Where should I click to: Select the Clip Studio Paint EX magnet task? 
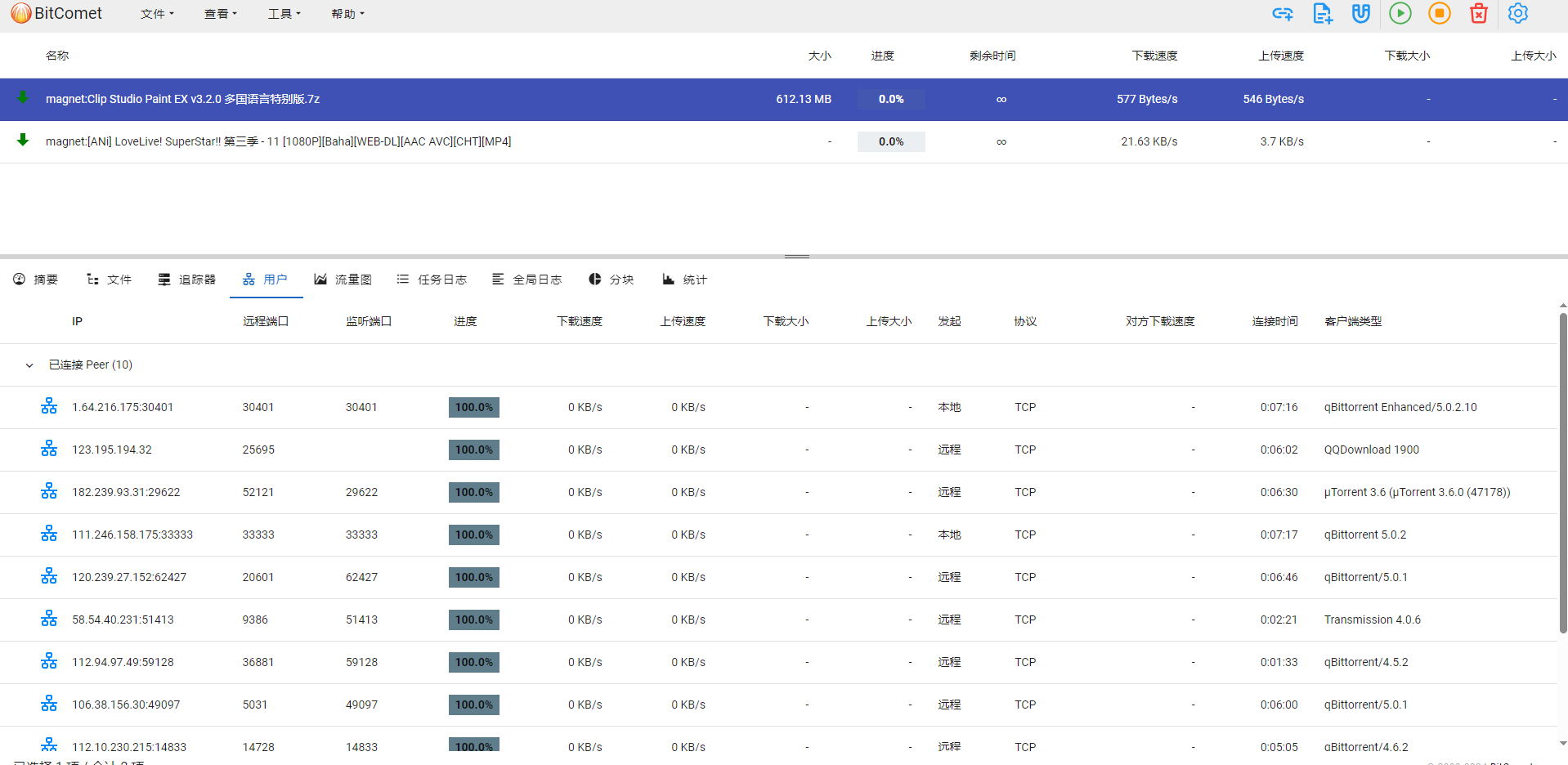(x=784, y=99)
